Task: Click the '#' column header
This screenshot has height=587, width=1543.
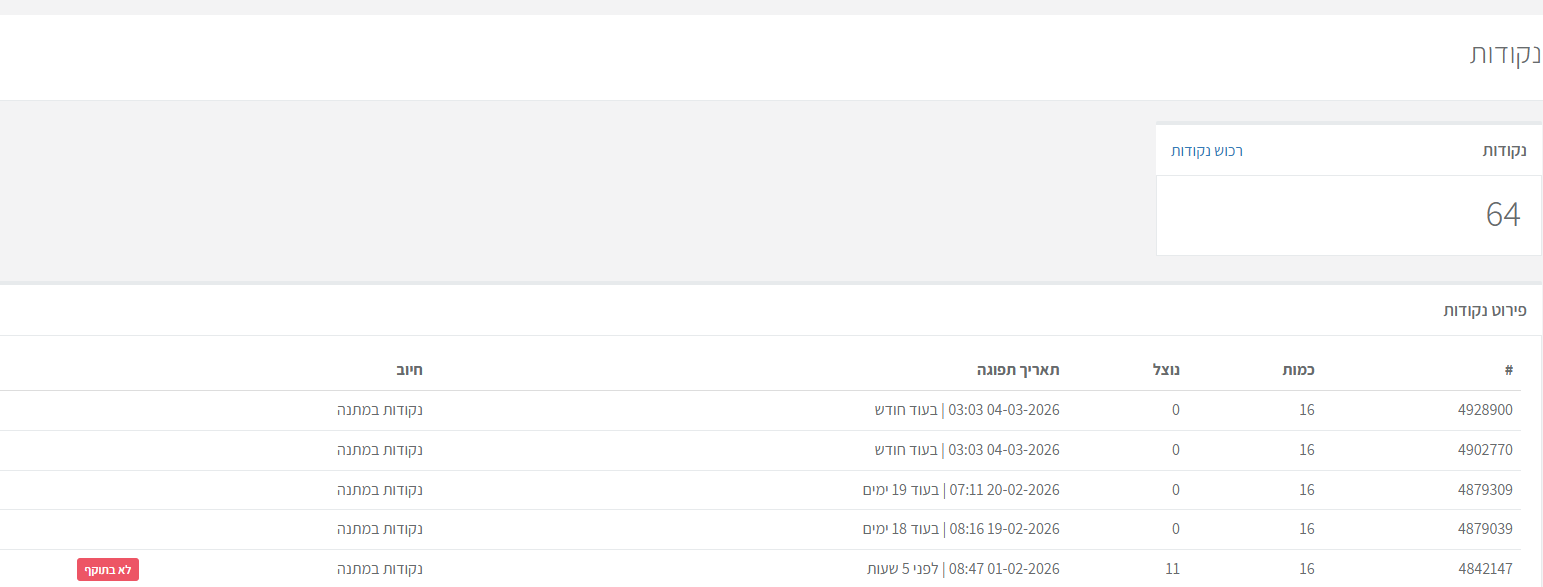Action: pyautogui.click(x=1508, y=370)
